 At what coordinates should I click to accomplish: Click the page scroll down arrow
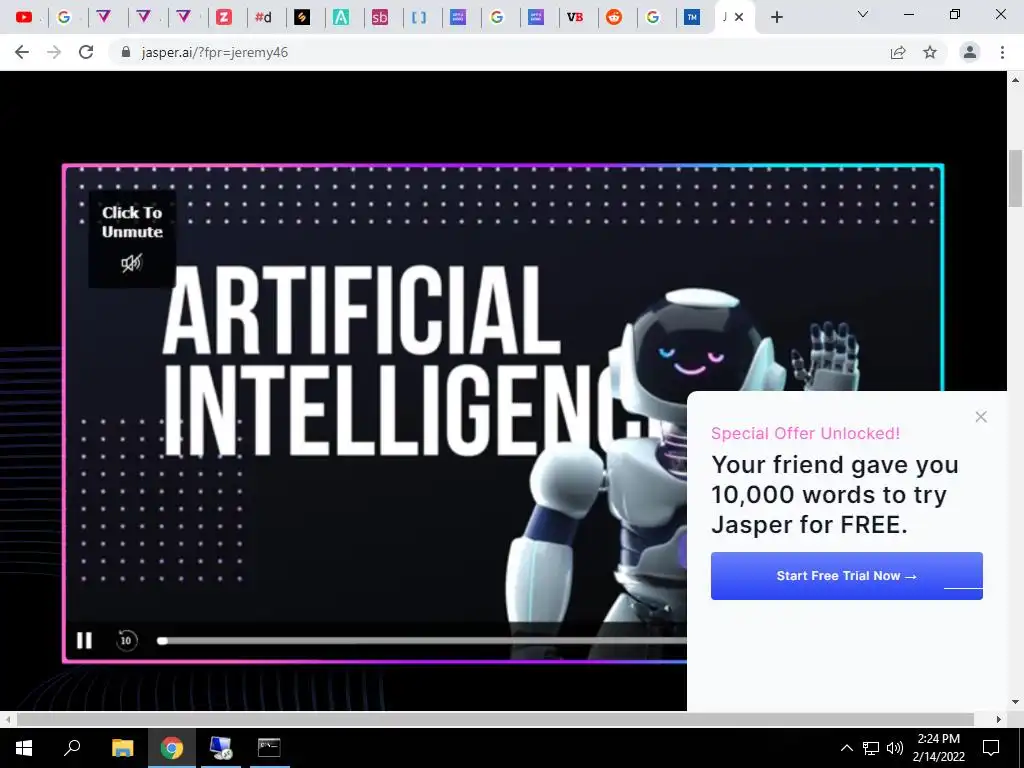point(1015,703)
